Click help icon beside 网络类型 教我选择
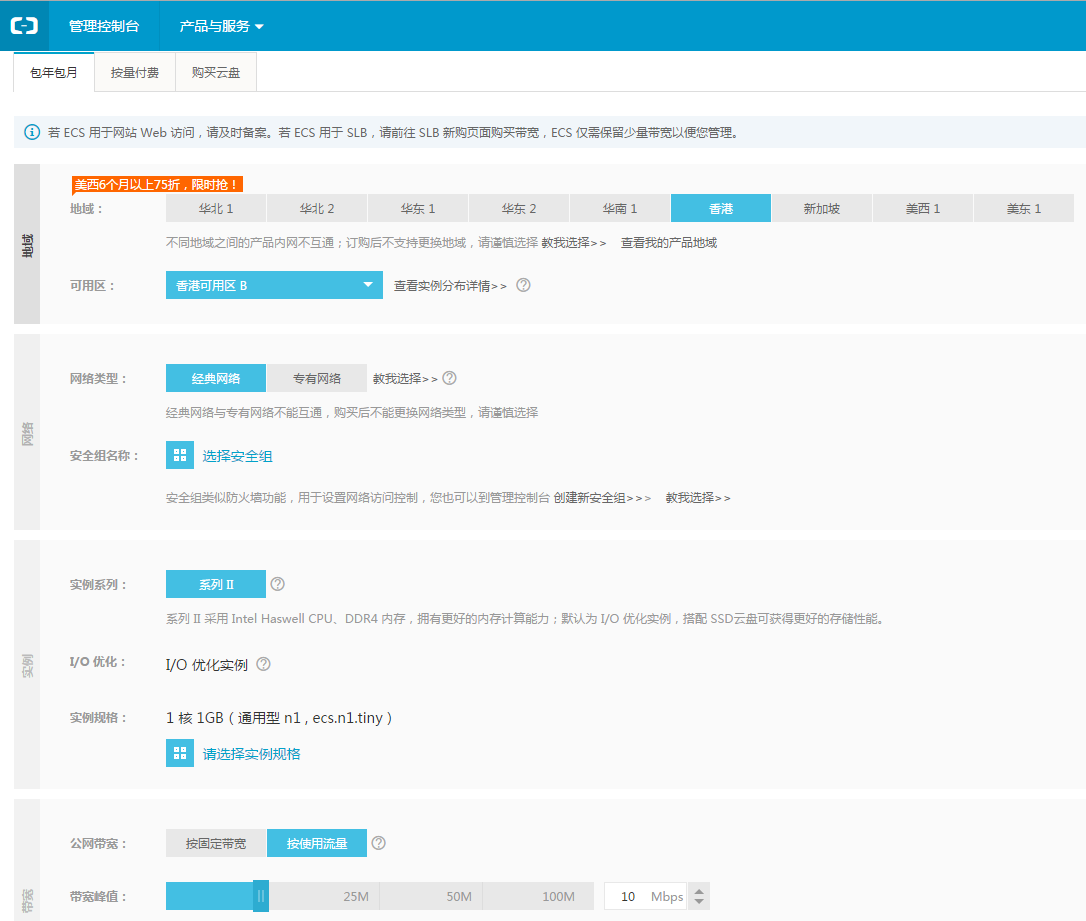This screenshot has width=1086, height=921. coord(450,378)
